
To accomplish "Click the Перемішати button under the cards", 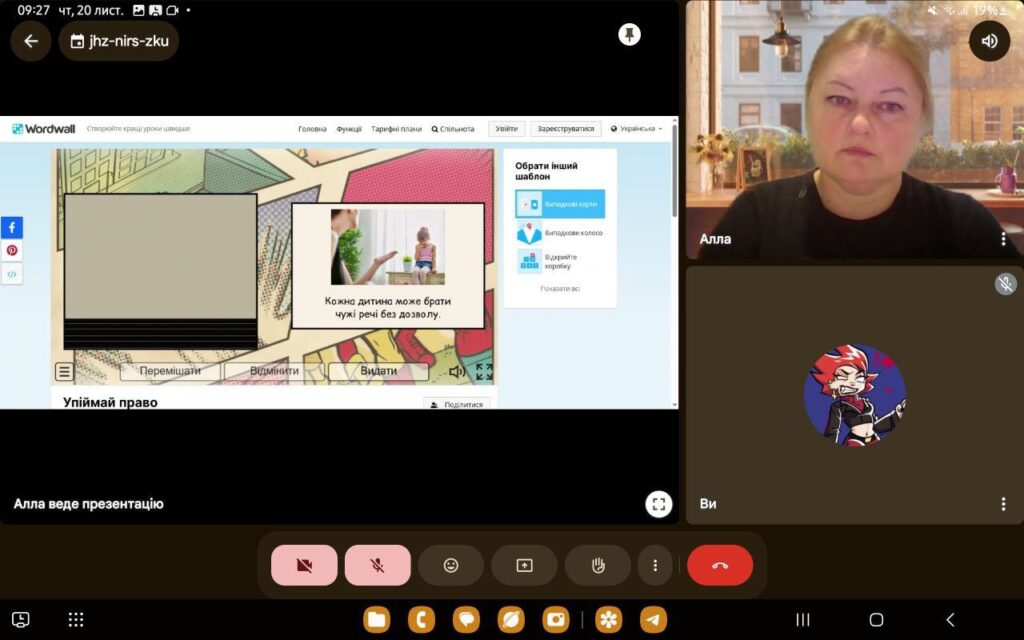I will (170, 371).
